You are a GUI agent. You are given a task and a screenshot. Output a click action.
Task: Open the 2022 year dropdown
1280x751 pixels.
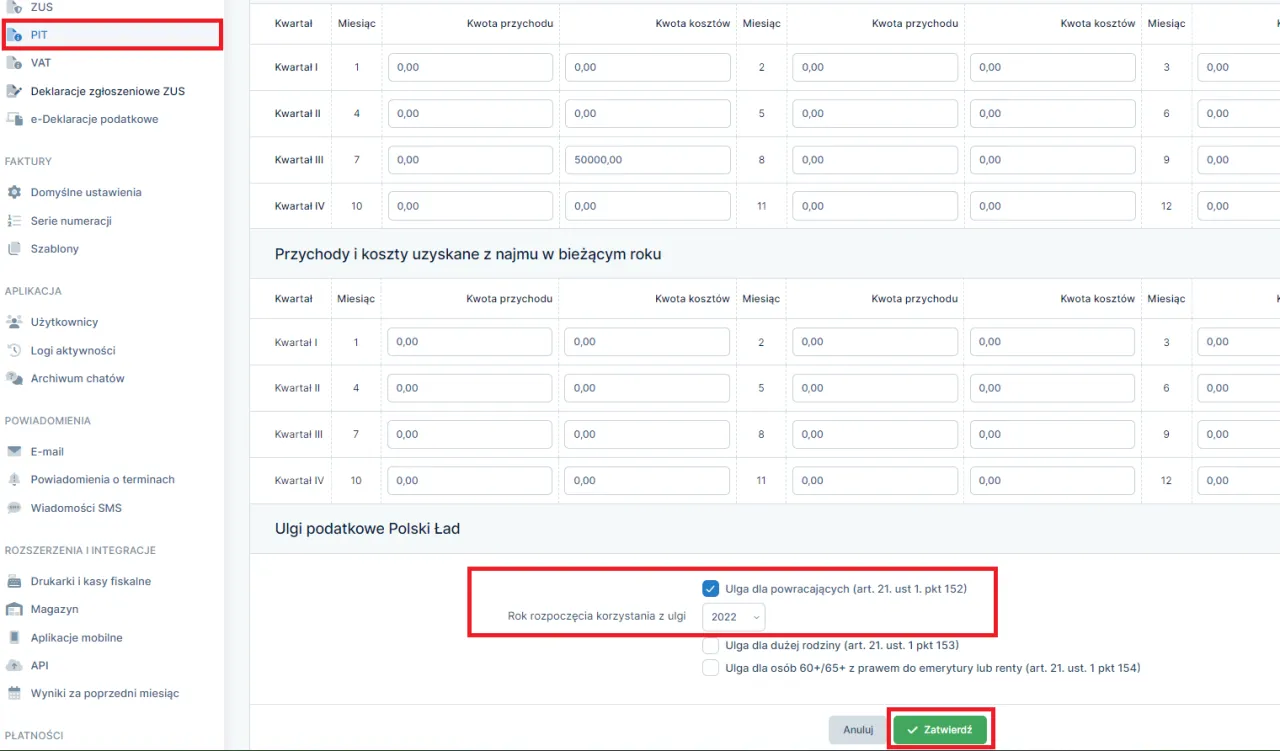coord(734,617)
